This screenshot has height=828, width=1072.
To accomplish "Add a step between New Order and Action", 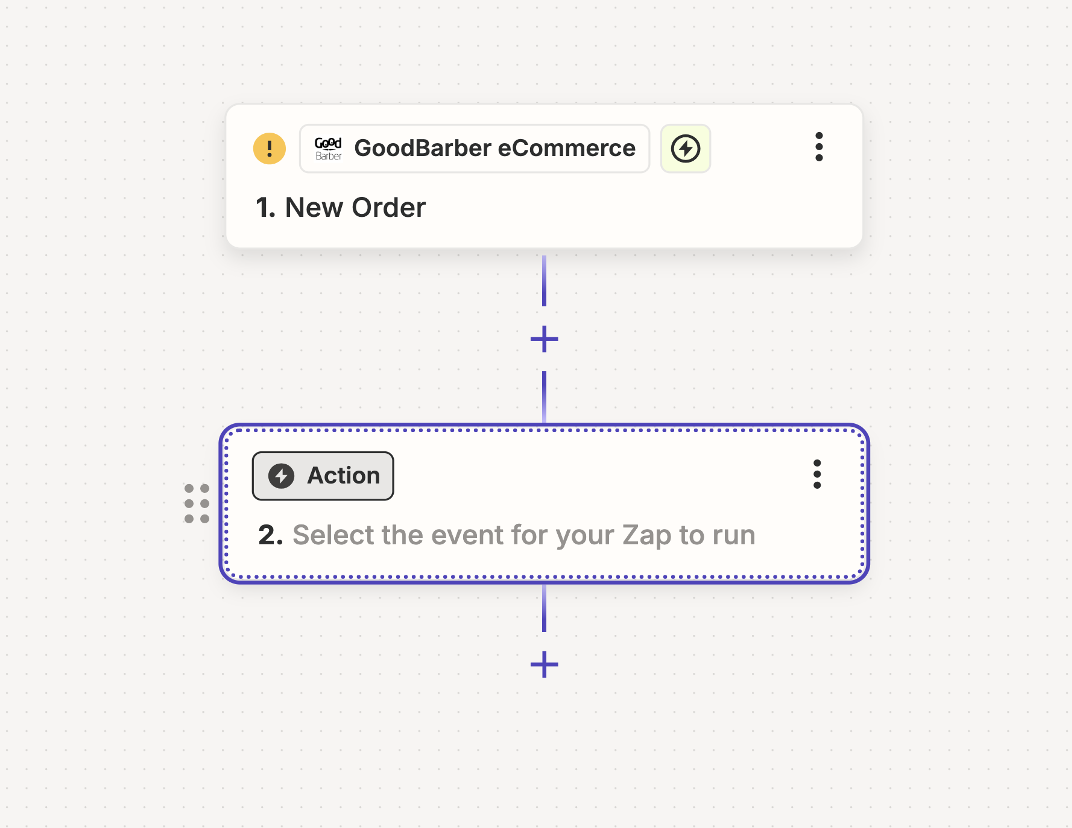I will (x=544, y=340).
